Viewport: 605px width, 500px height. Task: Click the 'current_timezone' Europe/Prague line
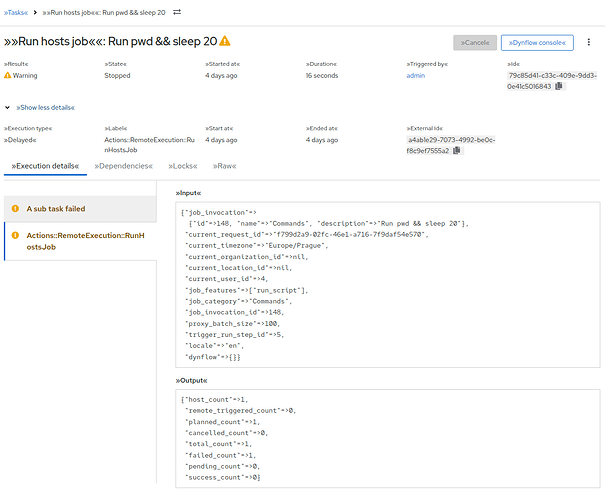pos(256,245)
